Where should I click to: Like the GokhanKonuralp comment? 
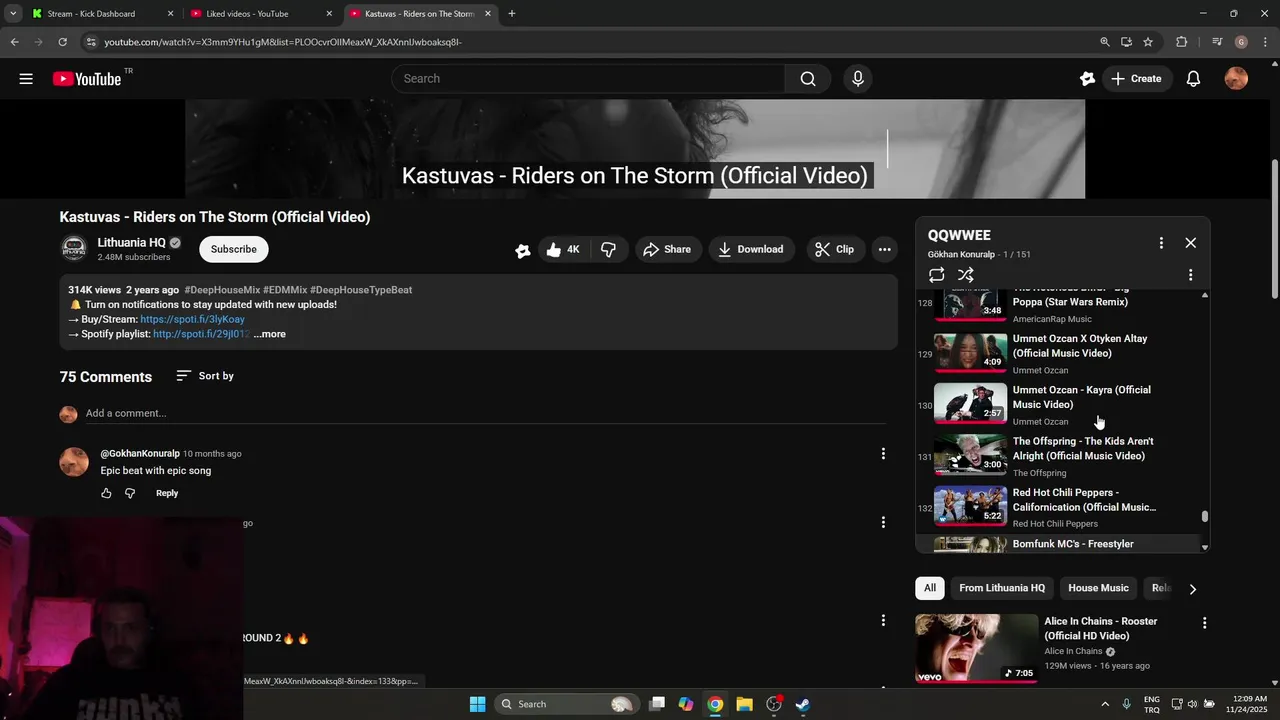(106, 493)
